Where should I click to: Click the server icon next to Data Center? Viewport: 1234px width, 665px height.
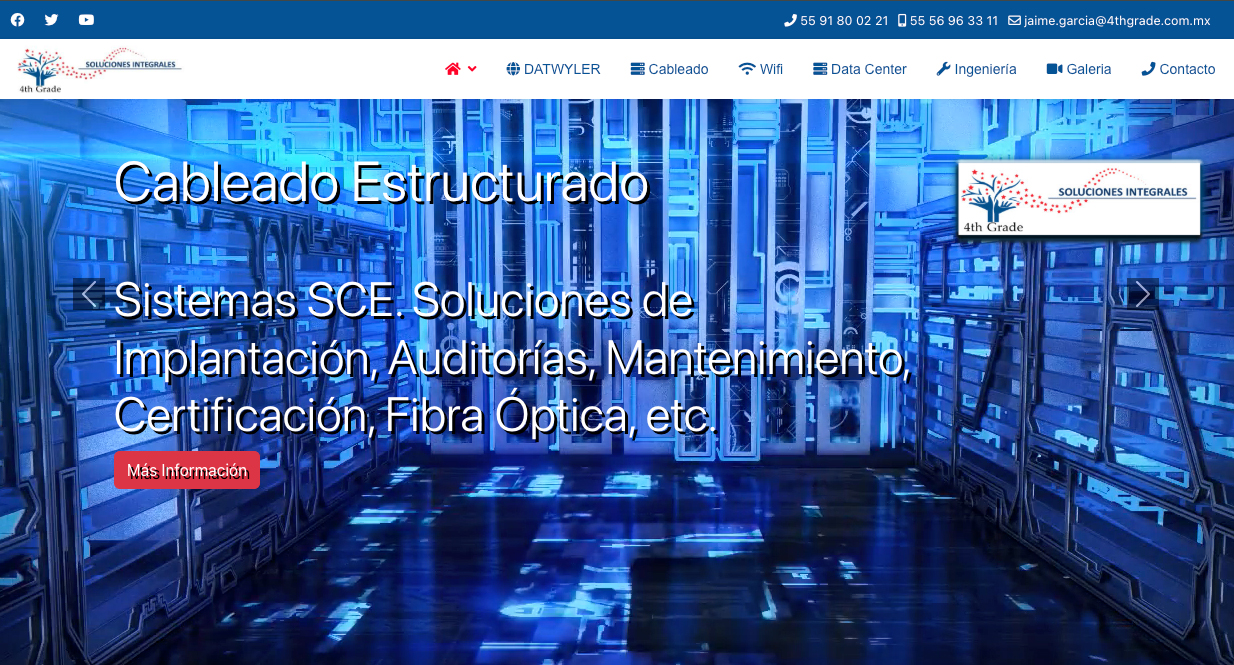point(820,69)
